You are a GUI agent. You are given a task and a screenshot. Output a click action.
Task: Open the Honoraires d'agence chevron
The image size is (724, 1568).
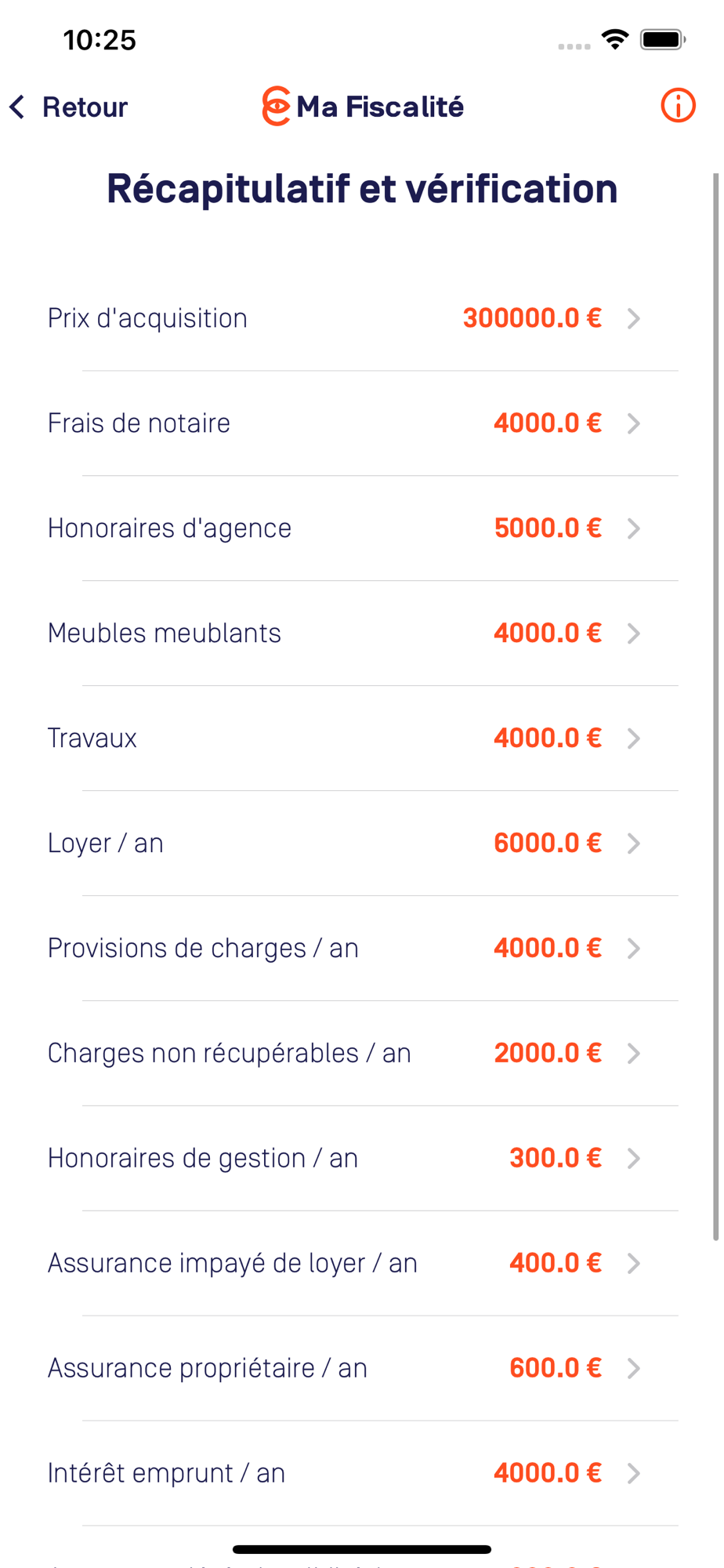634,528
